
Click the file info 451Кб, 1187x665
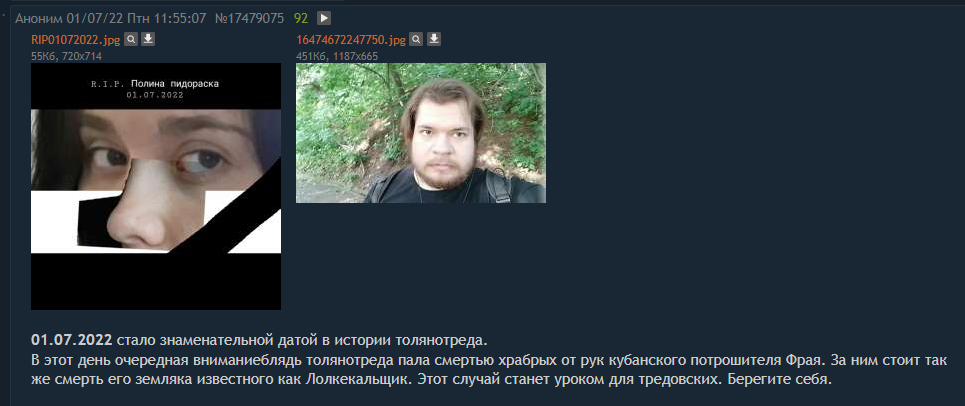coord(337,56)
